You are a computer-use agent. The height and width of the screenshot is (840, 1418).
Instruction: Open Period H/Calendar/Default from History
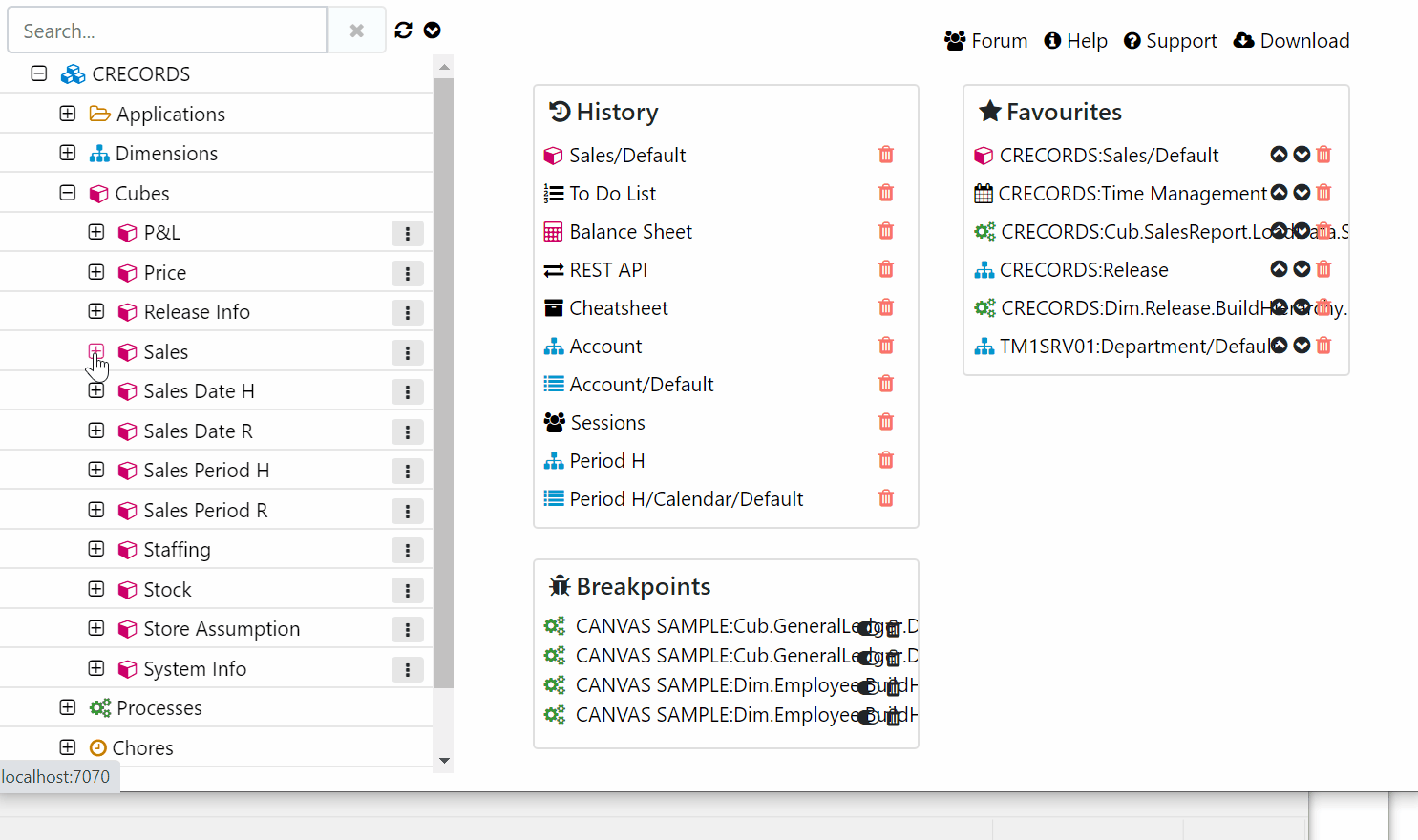coord(686,498)
